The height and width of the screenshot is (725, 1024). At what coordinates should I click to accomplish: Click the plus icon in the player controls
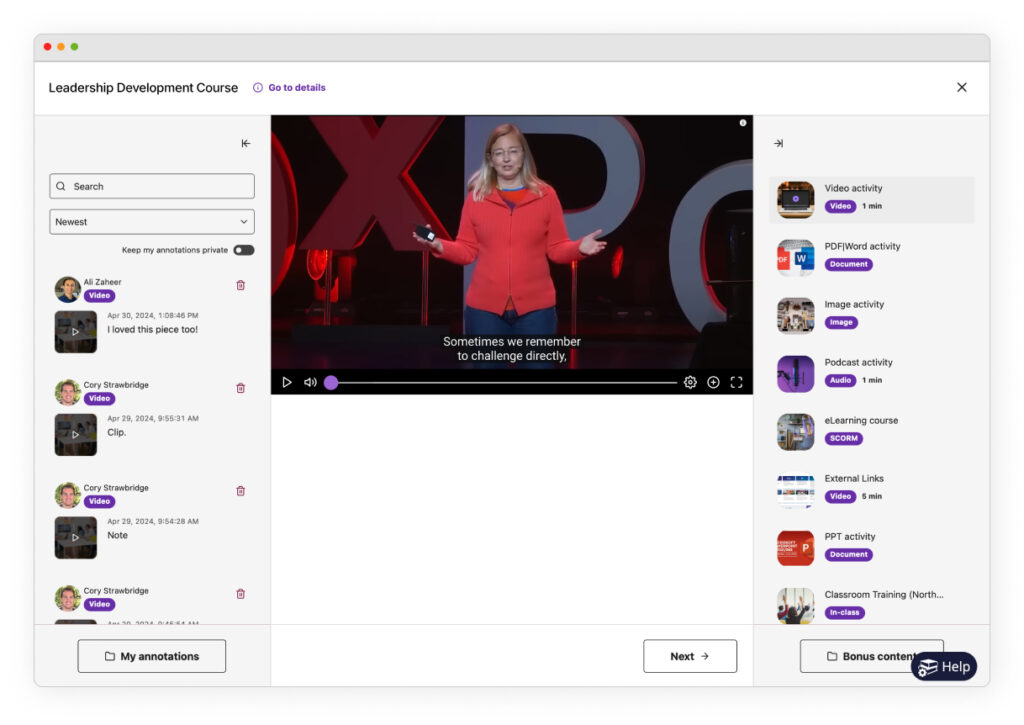[x=714, y=382]
